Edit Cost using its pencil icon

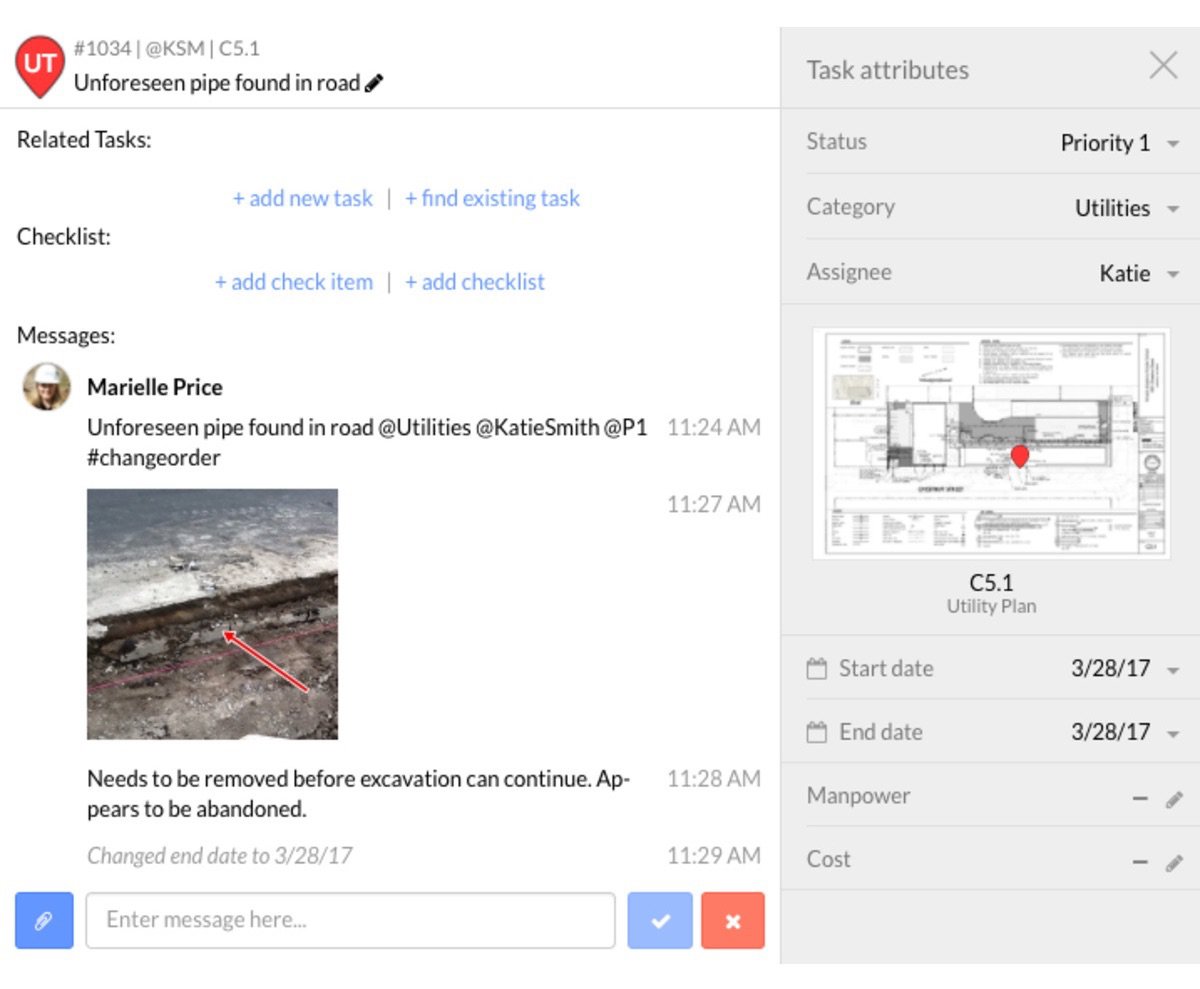click(x=1174, y=862)
